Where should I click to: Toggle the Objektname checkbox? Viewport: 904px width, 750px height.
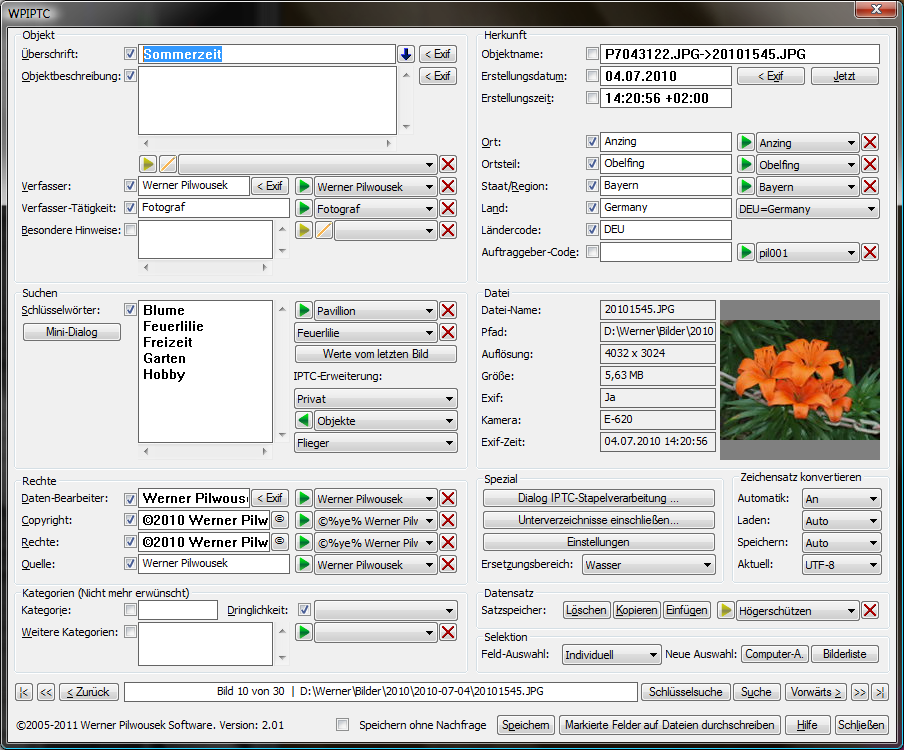pos(593,54)
